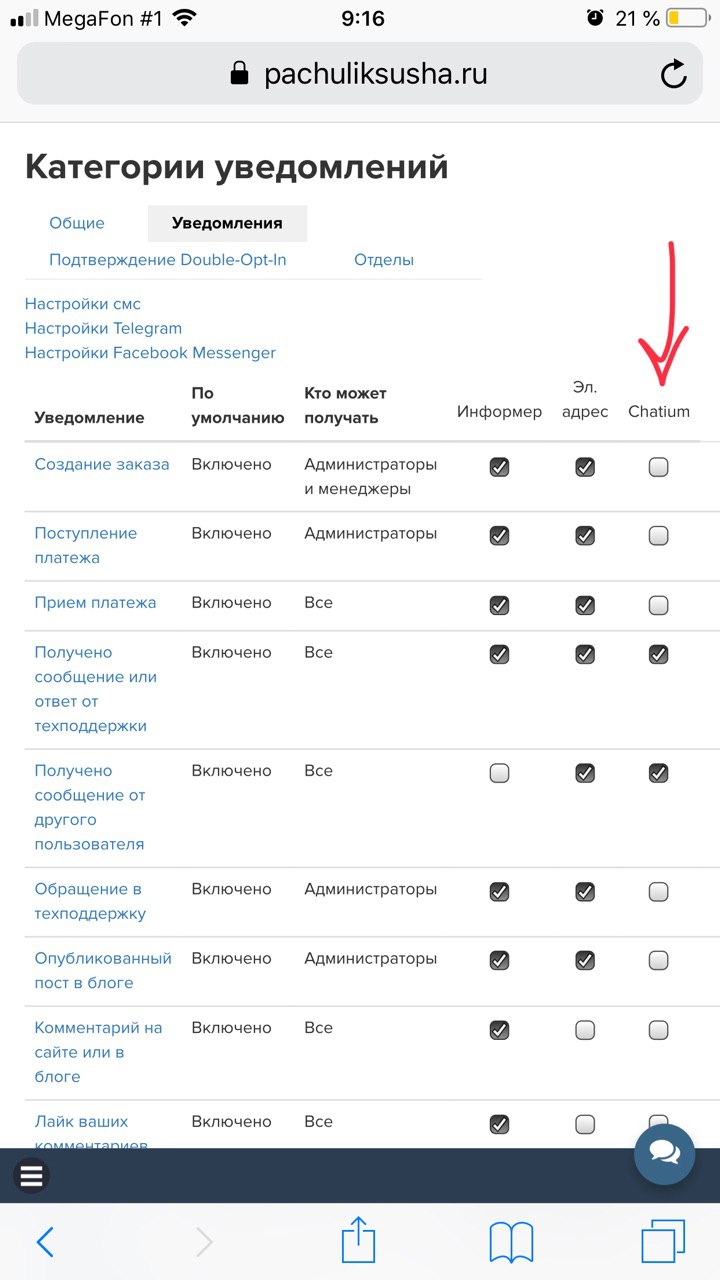This screenshot has height=1280, width=720.
Task: Switch to the Общие tab
Action: tap(77, 223)
